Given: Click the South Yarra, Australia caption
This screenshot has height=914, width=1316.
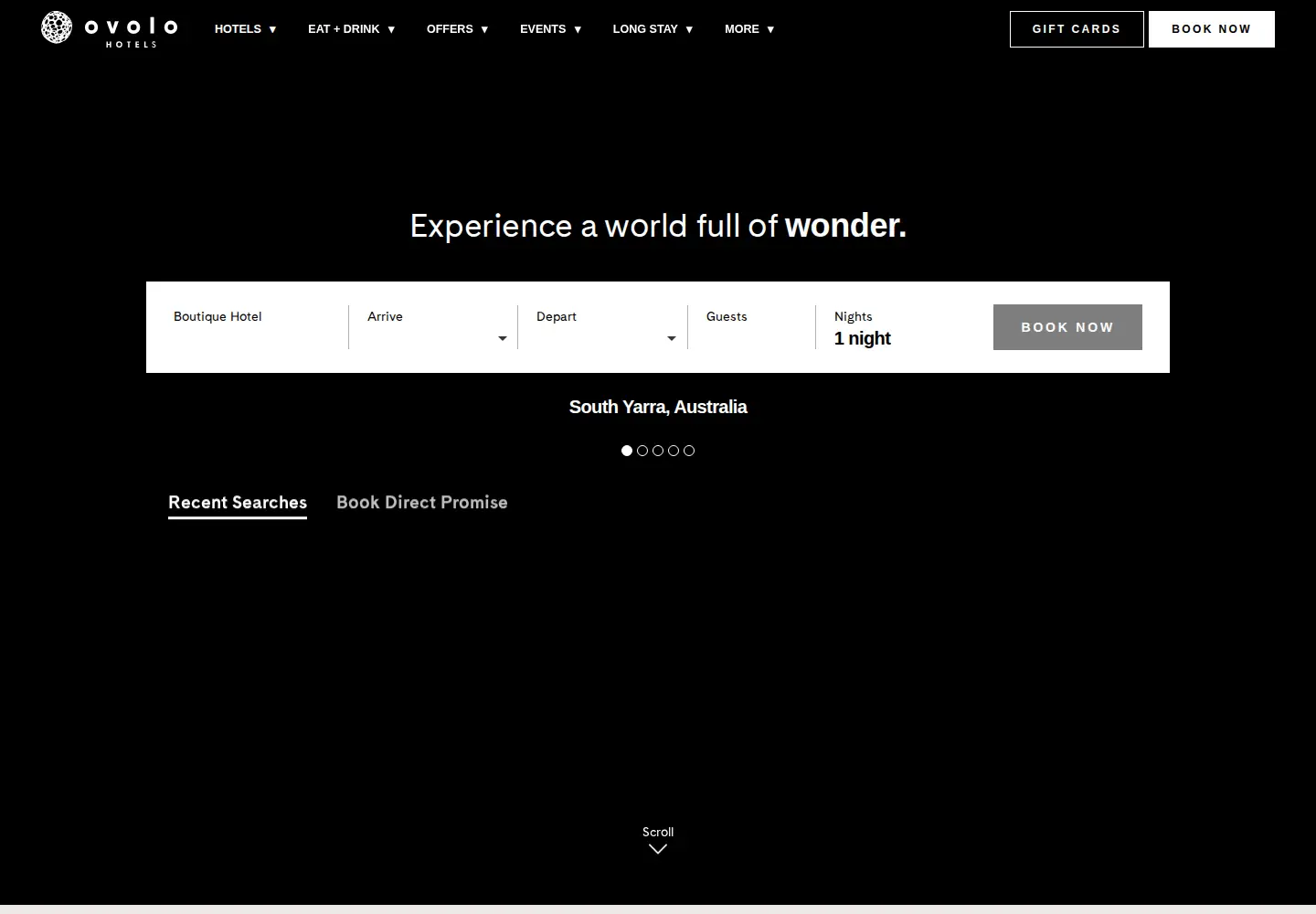Looking at the screenshot, I should 658,408.
